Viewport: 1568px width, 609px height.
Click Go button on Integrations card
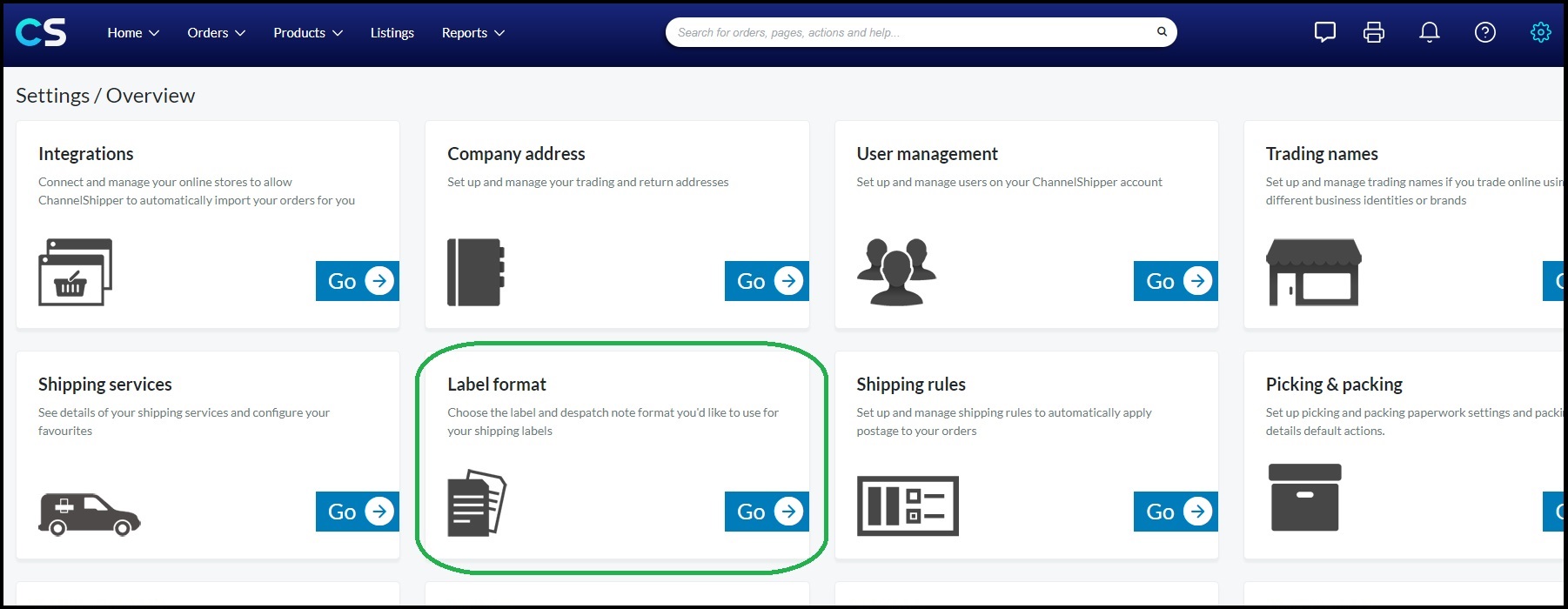point(358,281)
